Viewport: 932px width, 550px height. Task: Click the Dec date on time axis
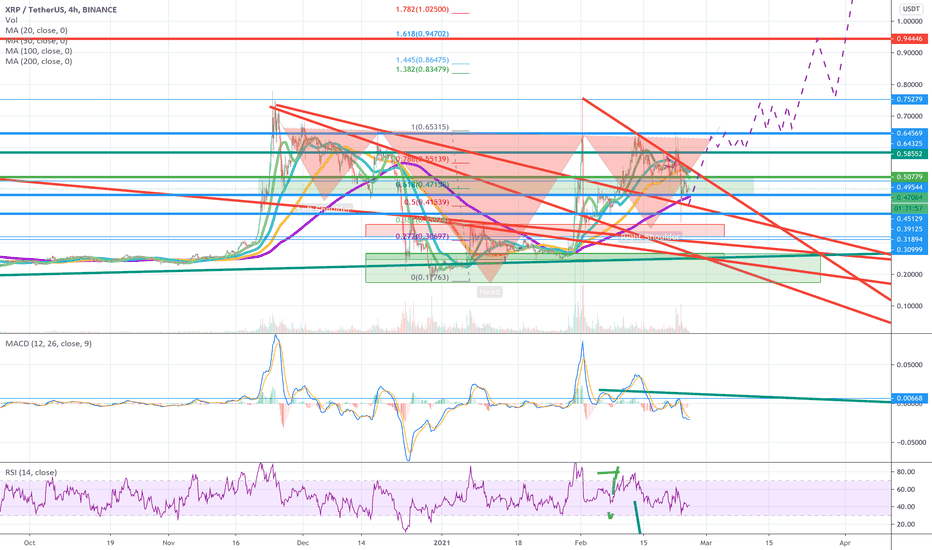point(303,543)
